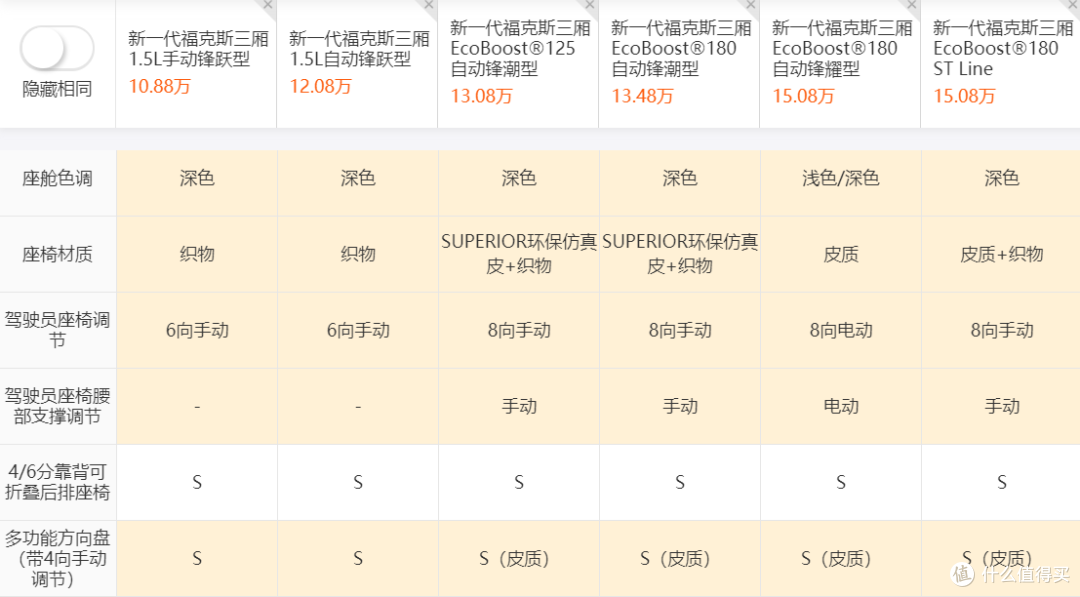Open EcoBoost®180 ST Line model title
The image size is (1080, 597).
click(x=1004, y=48)
